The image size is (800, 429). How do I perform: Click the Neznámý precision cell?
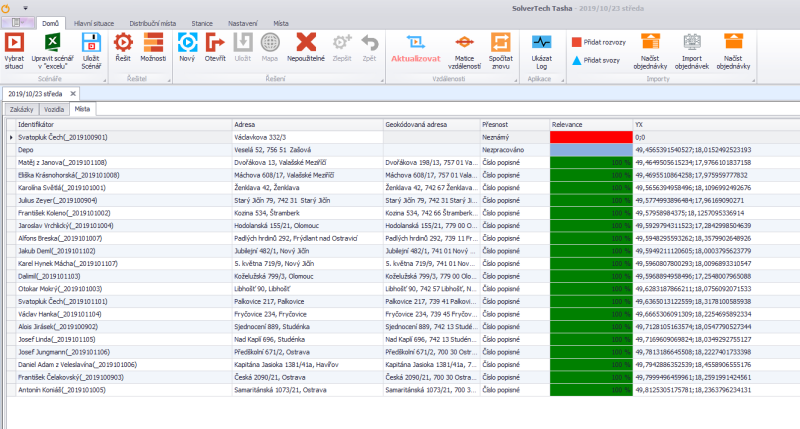tap(515, 137)
